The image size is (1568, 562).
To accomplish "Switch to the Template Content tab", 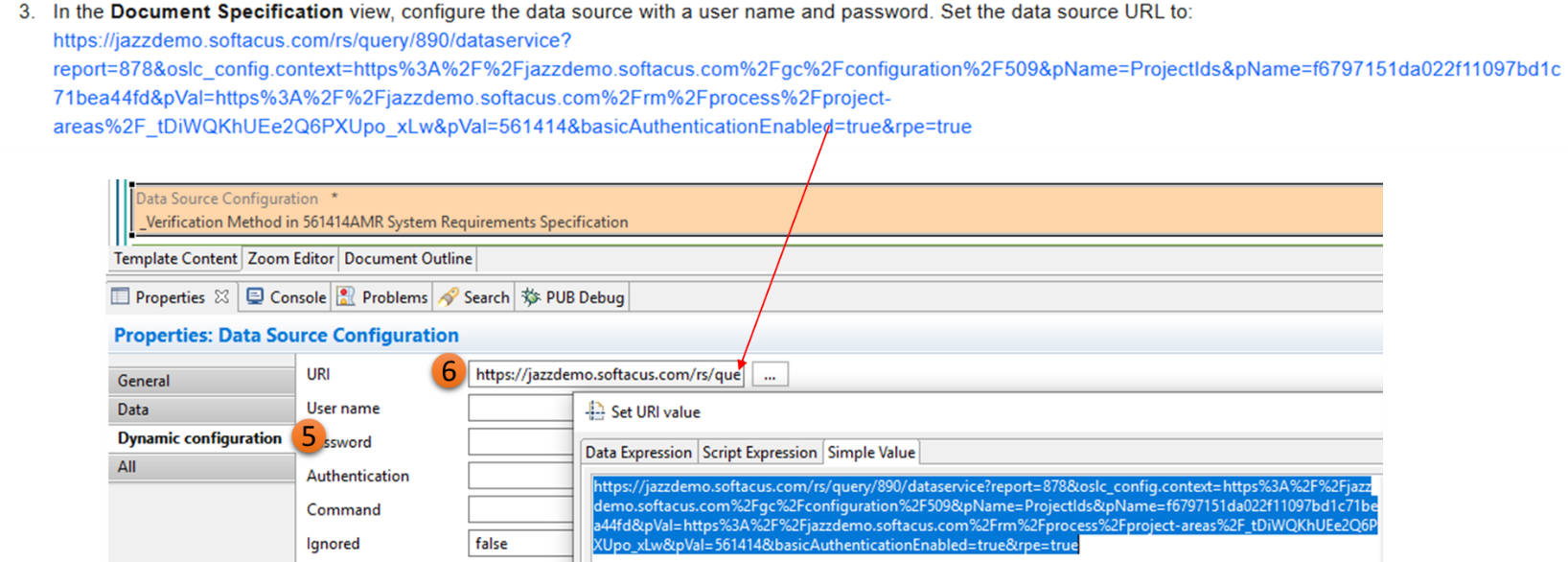I will [x=175, y=259].
